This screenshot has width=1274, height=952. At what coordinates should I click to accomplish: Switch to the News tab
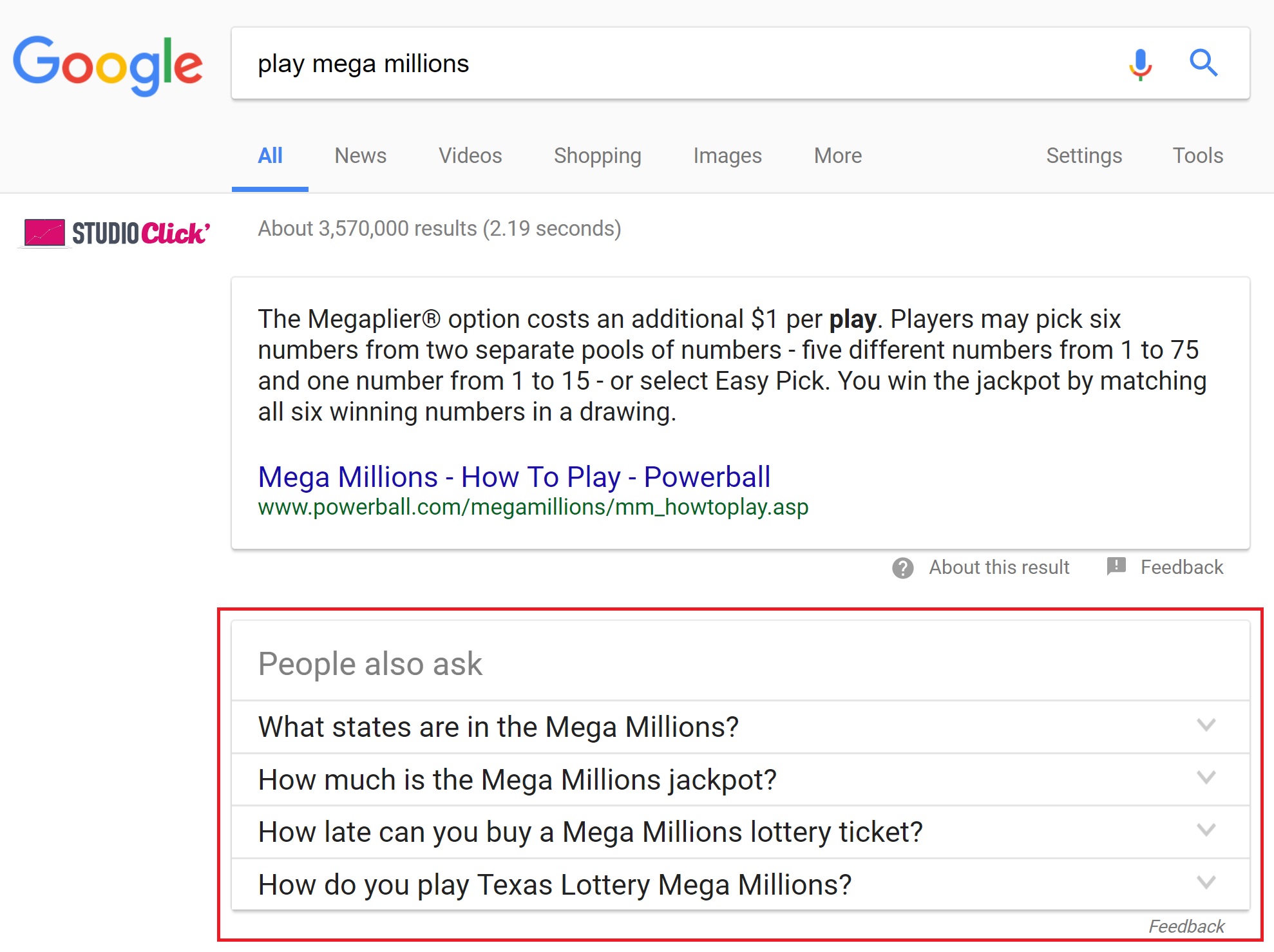tap(360, 156)
